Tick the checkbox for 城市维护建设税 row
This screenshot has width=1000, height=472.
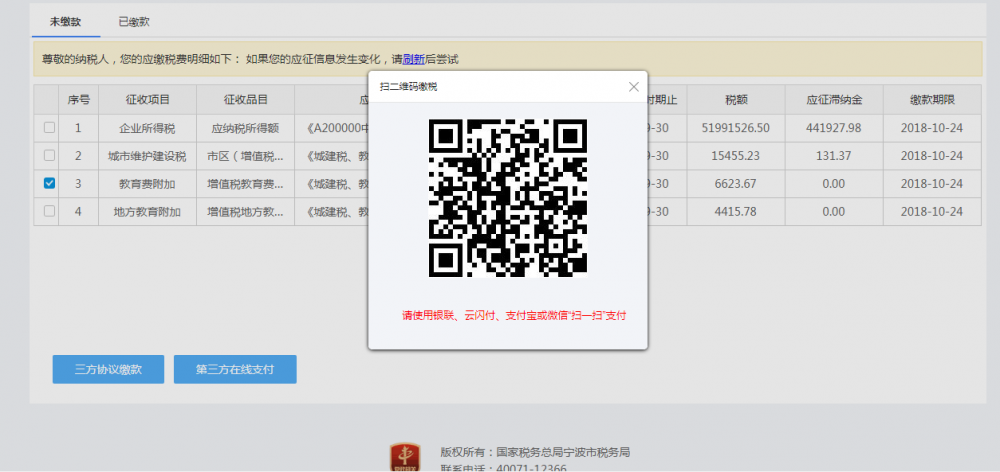49,156
